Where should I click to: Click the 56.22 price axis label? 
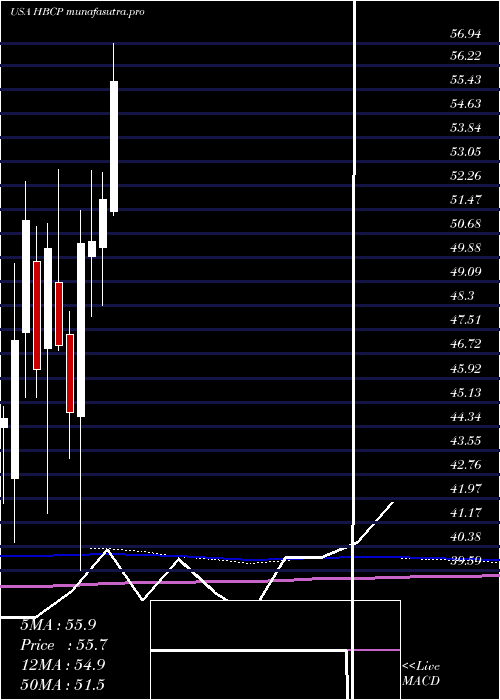point(466,55)
